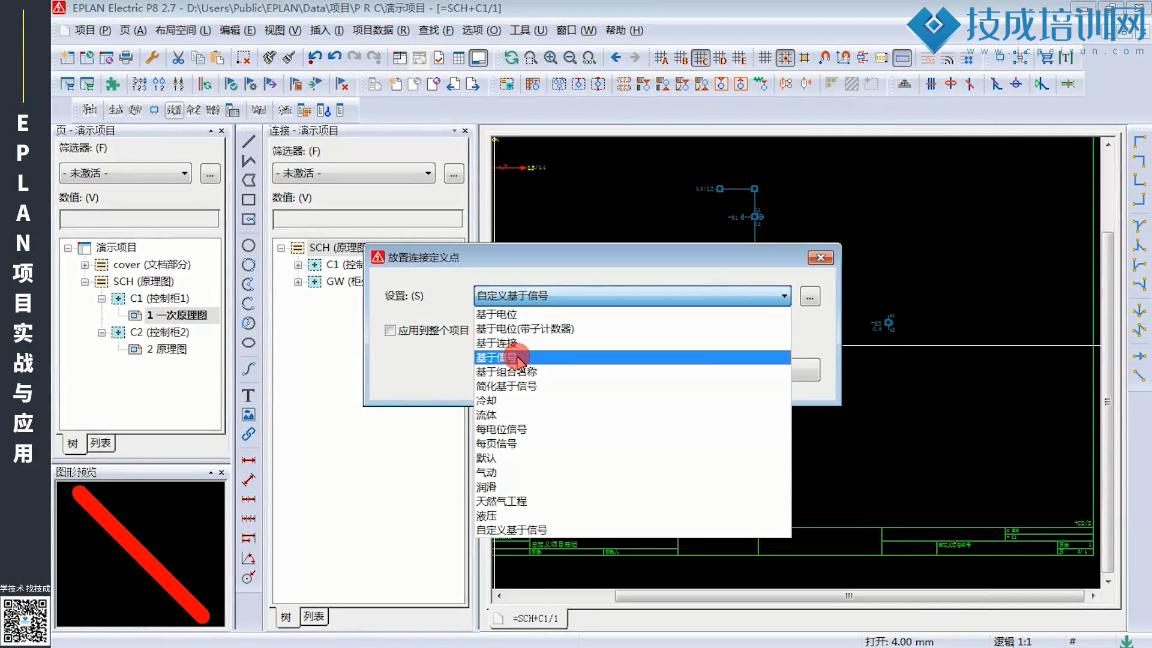Switch to 列表 tab in connections panel
1152x648 pixels.
tap(314, 616)
